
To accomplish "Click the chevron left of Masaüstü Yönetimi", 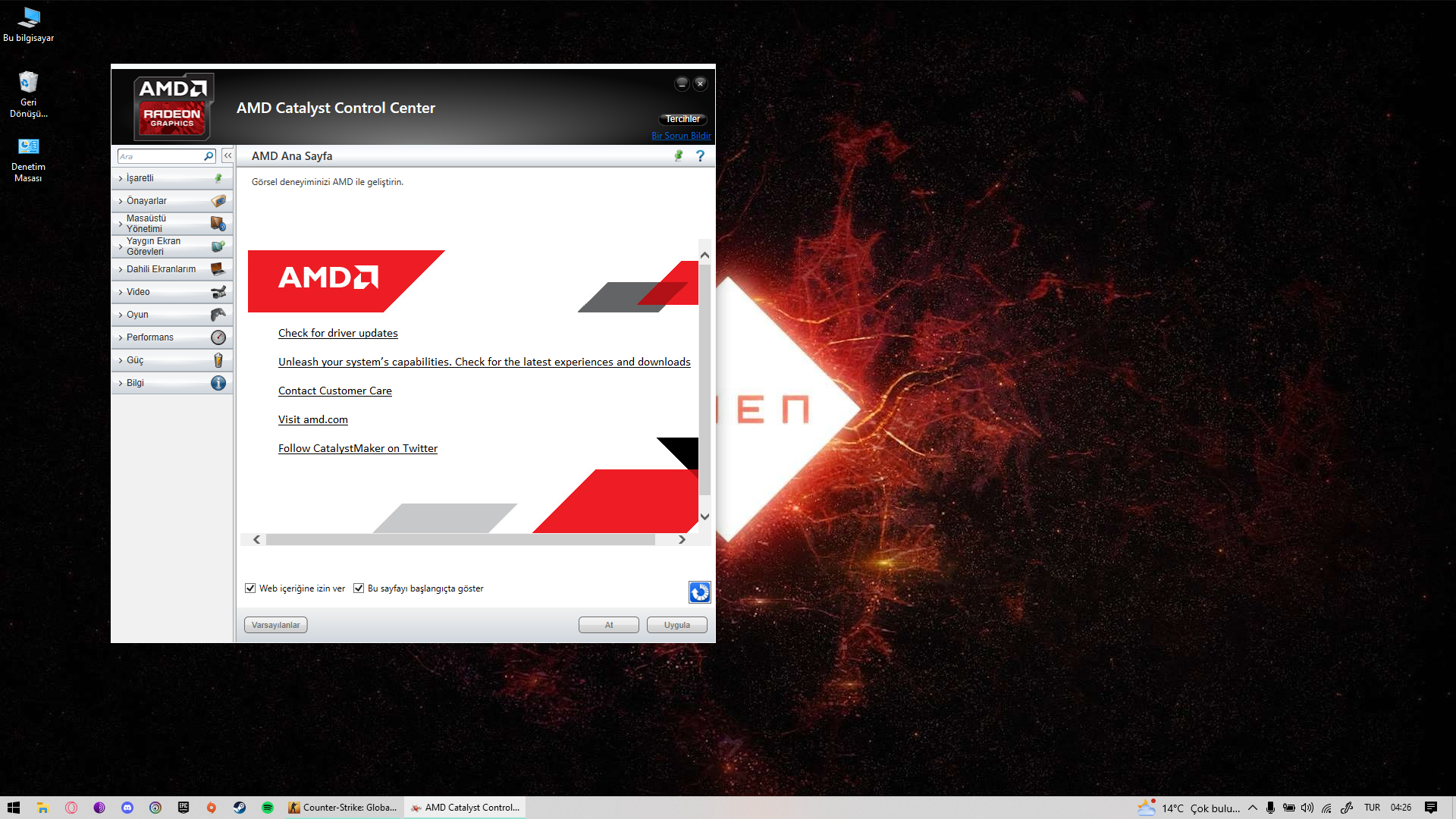I will pos(121,224).
